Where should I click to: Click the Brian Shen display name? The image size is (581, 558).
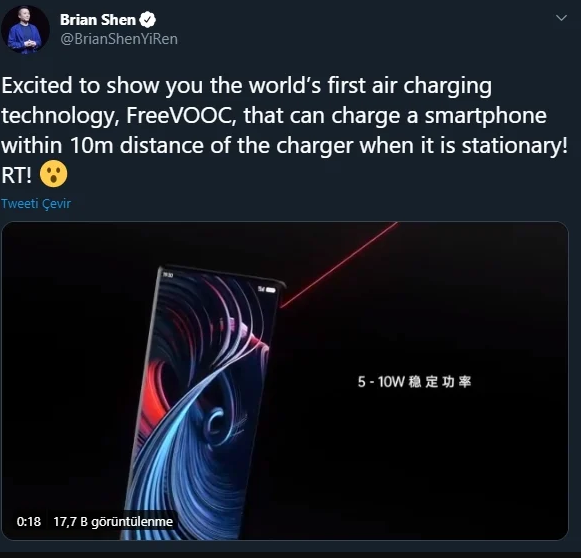click(x=98, y=20)
